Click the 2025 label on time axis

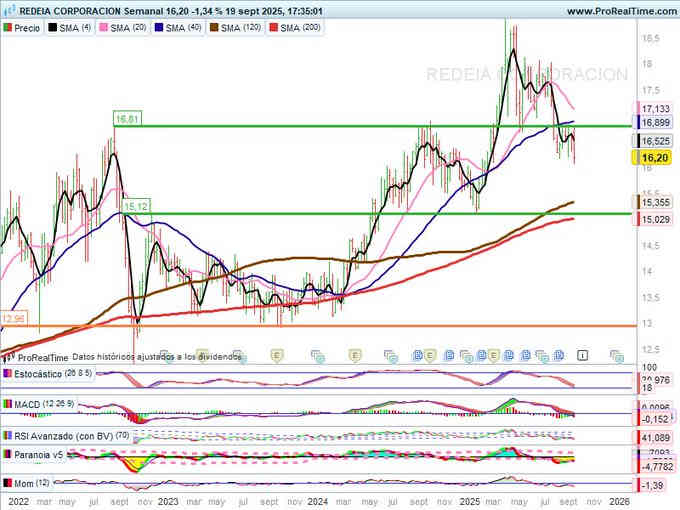(x=470, y=502)
